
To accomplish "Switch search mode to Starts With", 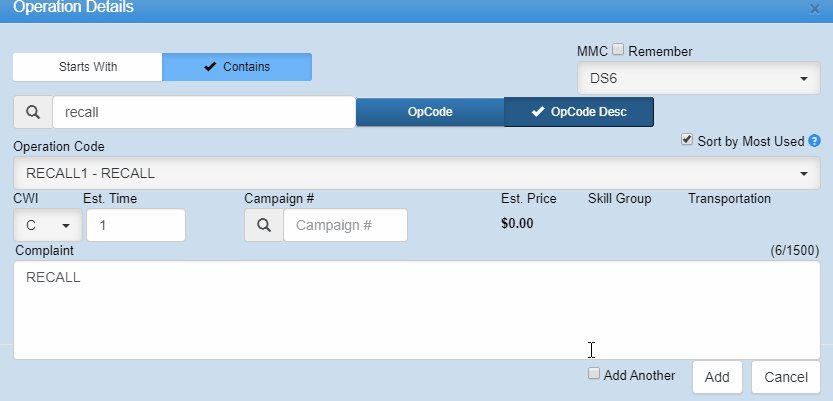I will (x=87, y=67).
